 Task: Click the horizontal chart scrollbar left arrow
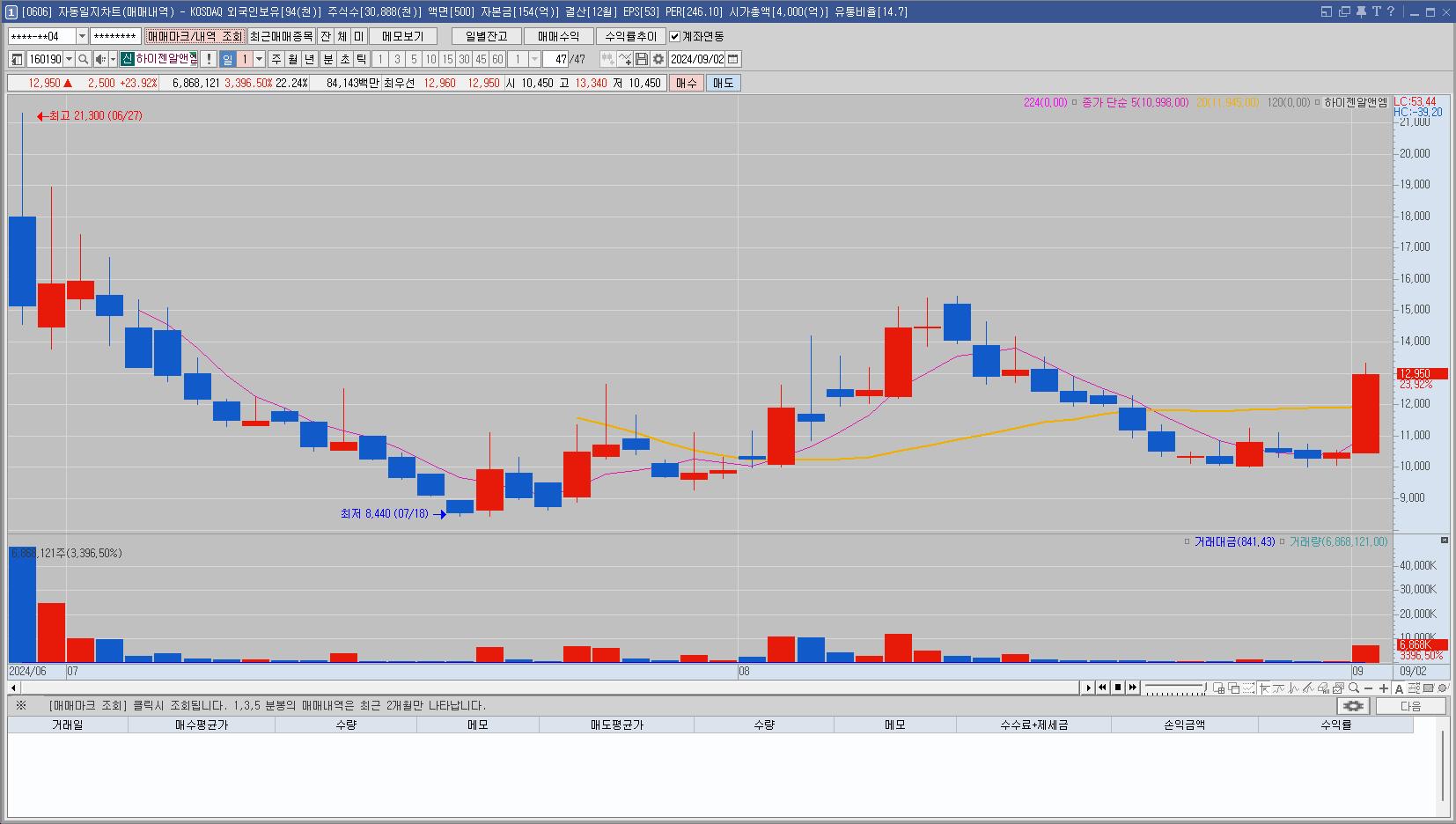point(13,688)
